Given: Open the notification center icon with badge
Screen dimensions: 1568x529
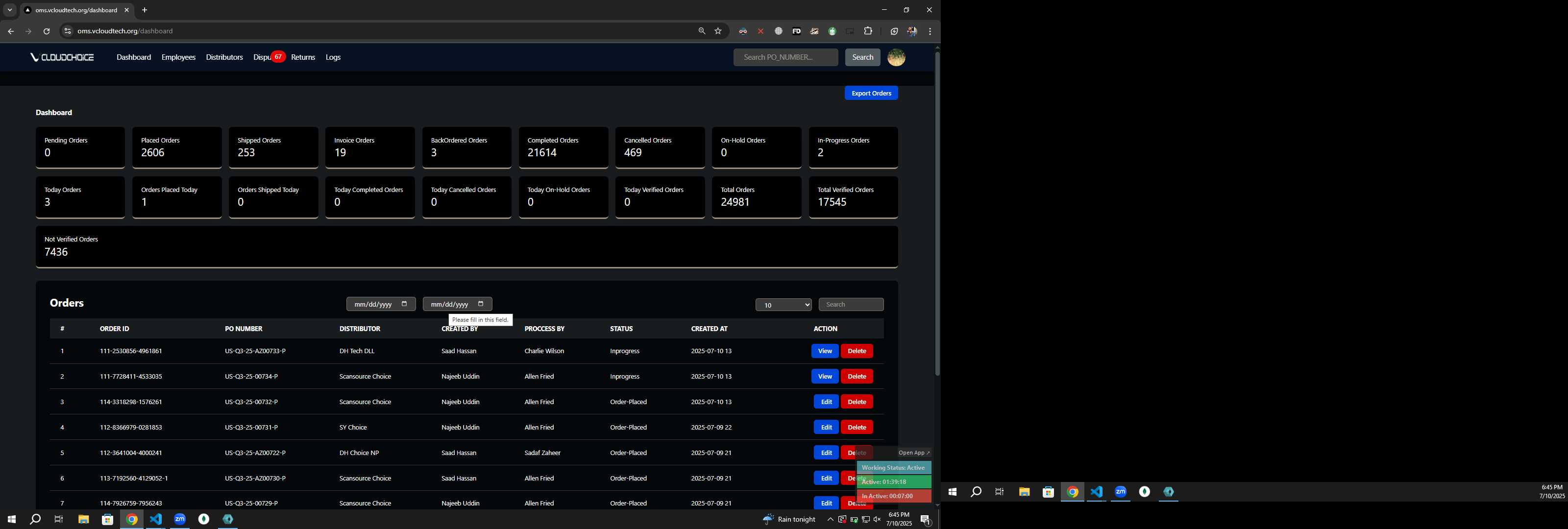Looking at the screenshot, I should coord(925,520).
